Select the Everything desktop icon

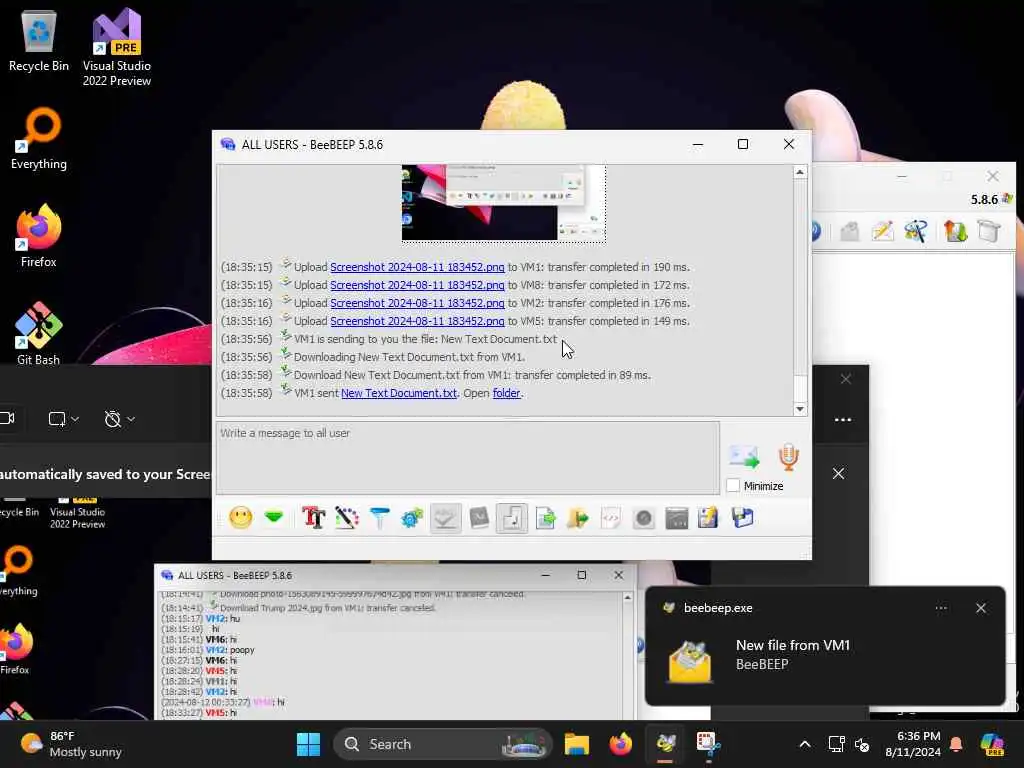[39, 138]
